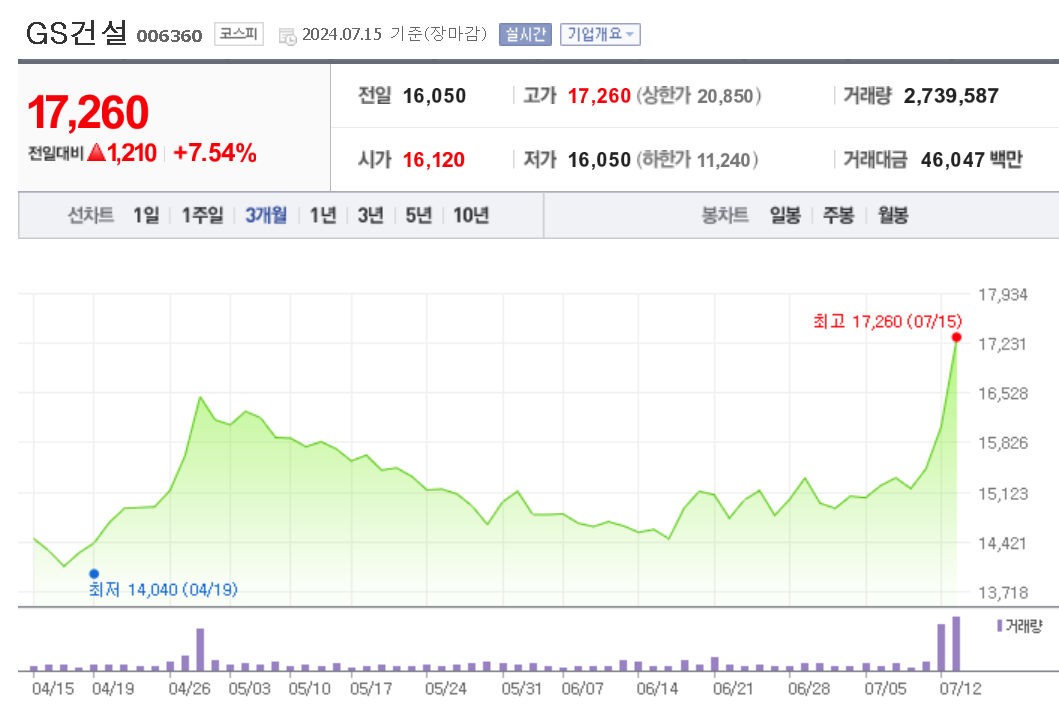Click the purple 거래량 legend swatch

(x=1000, y=625)
